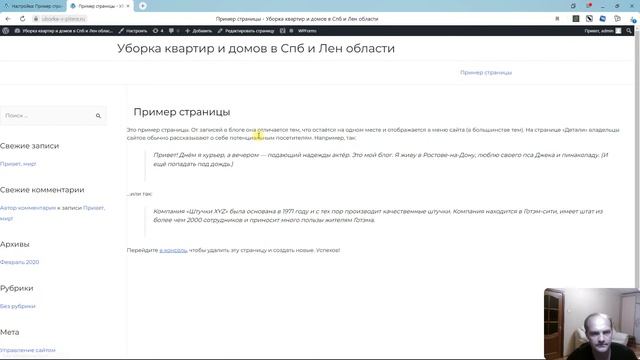Image resolution: width=640 pixels, height=360 pixels.
Task: Click the feedback speech icon in browser toolbar
Action: pos(617,19)
